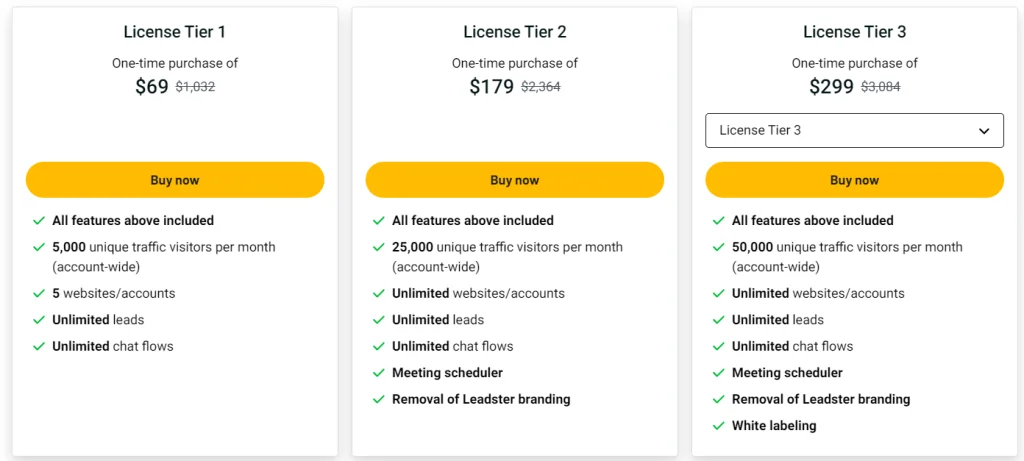This screenshot has height=461, width=1024.
Task: Click checkmark beside Tier 2 Removal of Leadster branding
Action: click(x=379, y=400)
